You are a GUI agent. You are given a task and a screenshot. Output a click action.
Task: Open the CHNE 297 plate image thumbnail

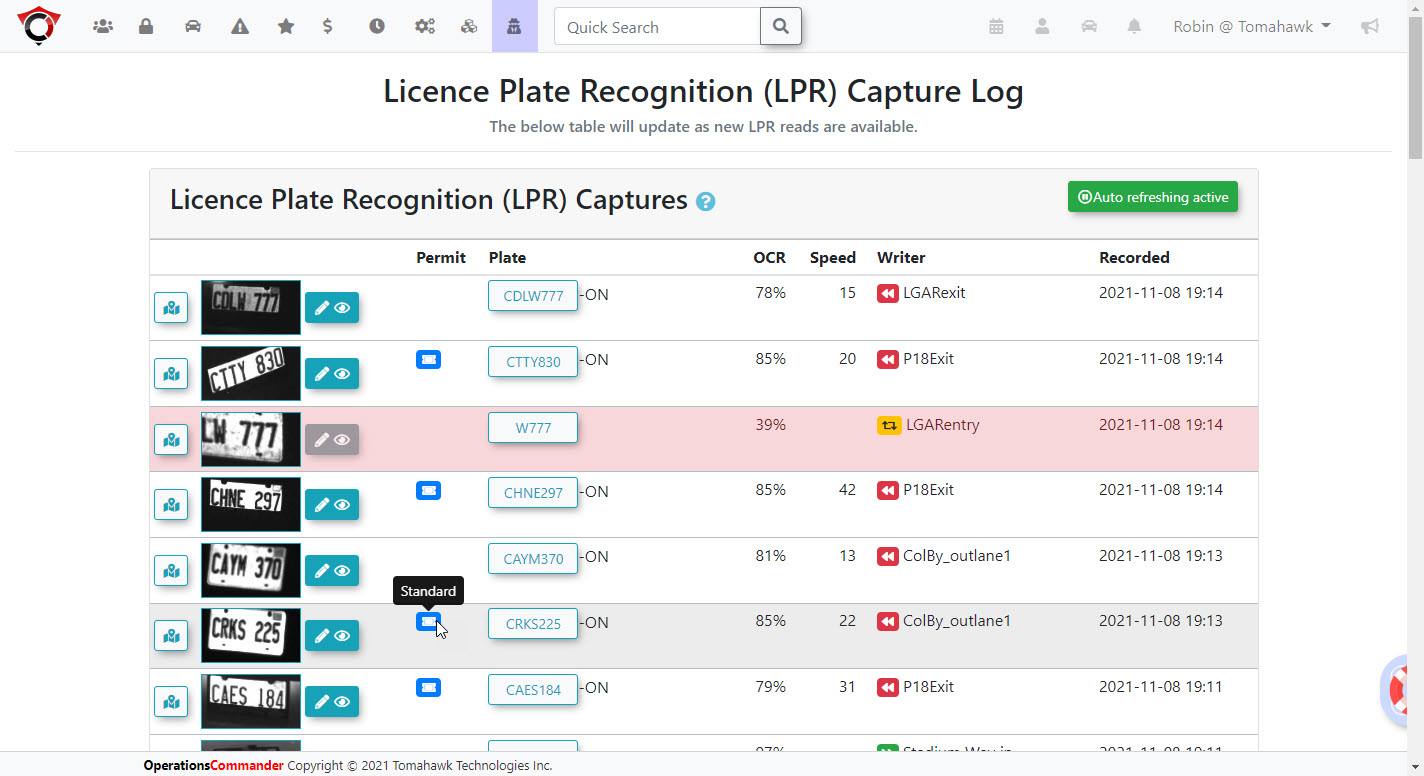[250, 505]
